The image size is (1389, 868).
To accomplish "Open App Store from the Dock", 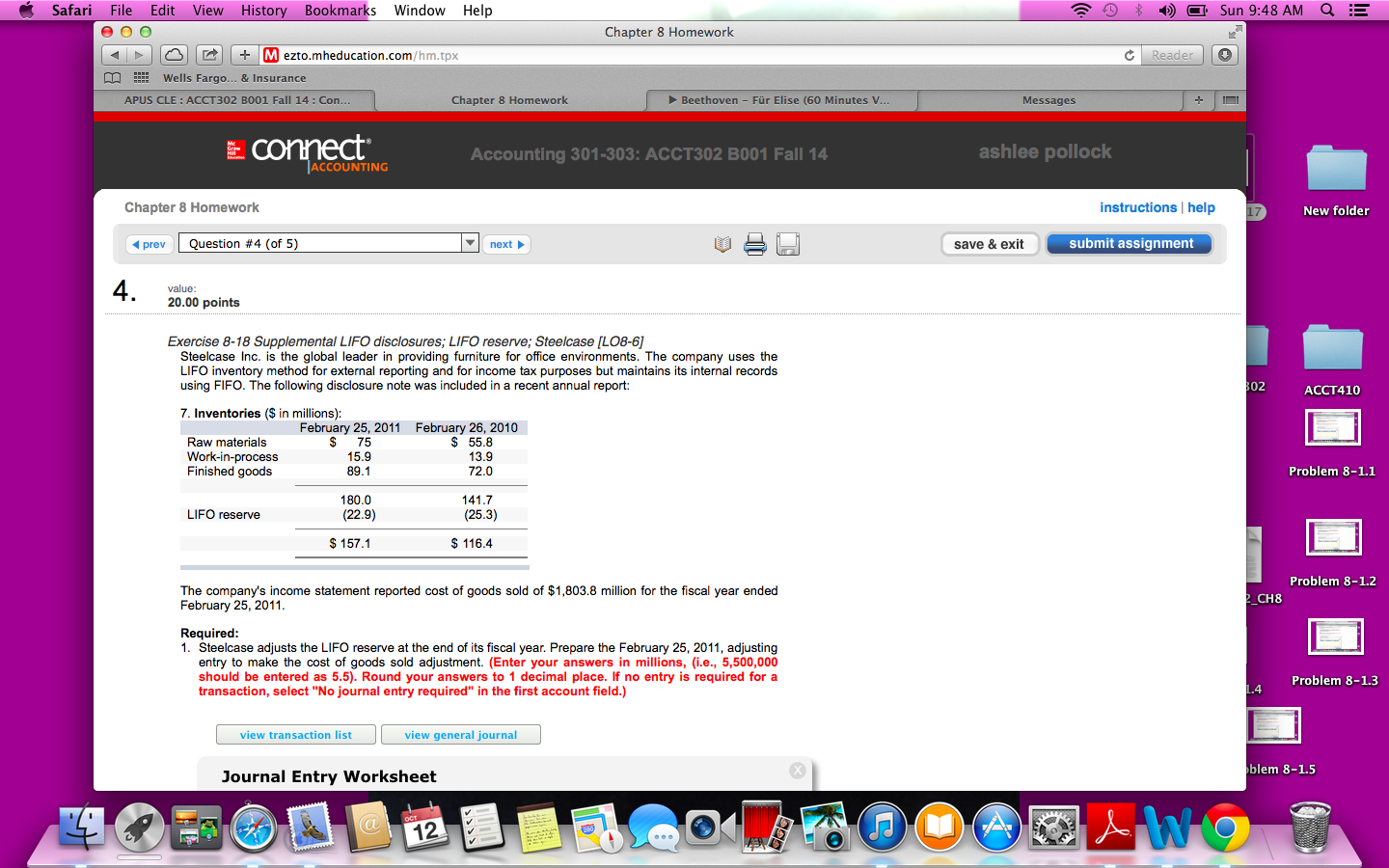I will tap(996, 827).
